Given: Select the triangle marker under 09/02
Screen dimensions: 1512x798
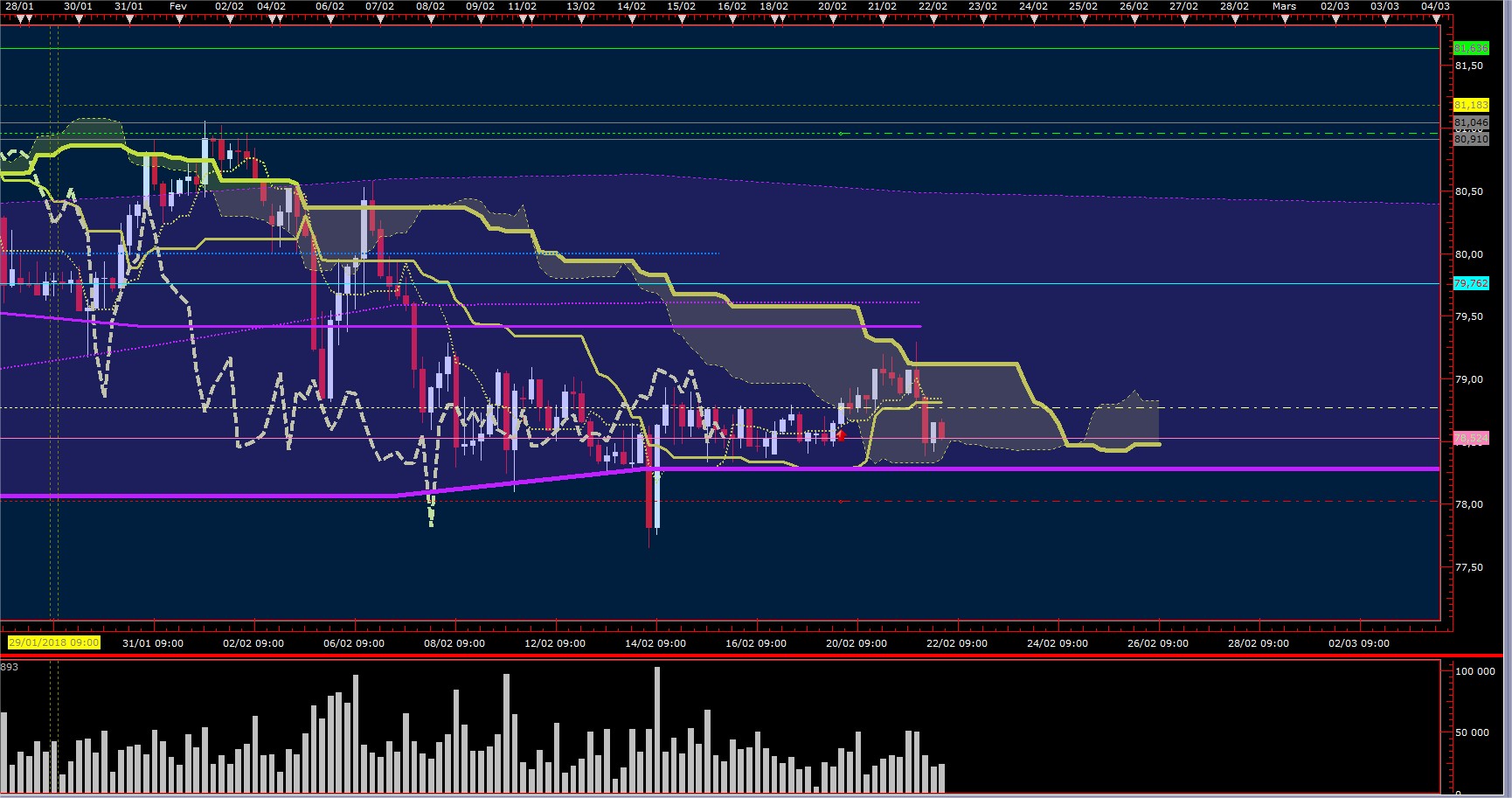Looking at the screenshot, I should tap(480, 18).
